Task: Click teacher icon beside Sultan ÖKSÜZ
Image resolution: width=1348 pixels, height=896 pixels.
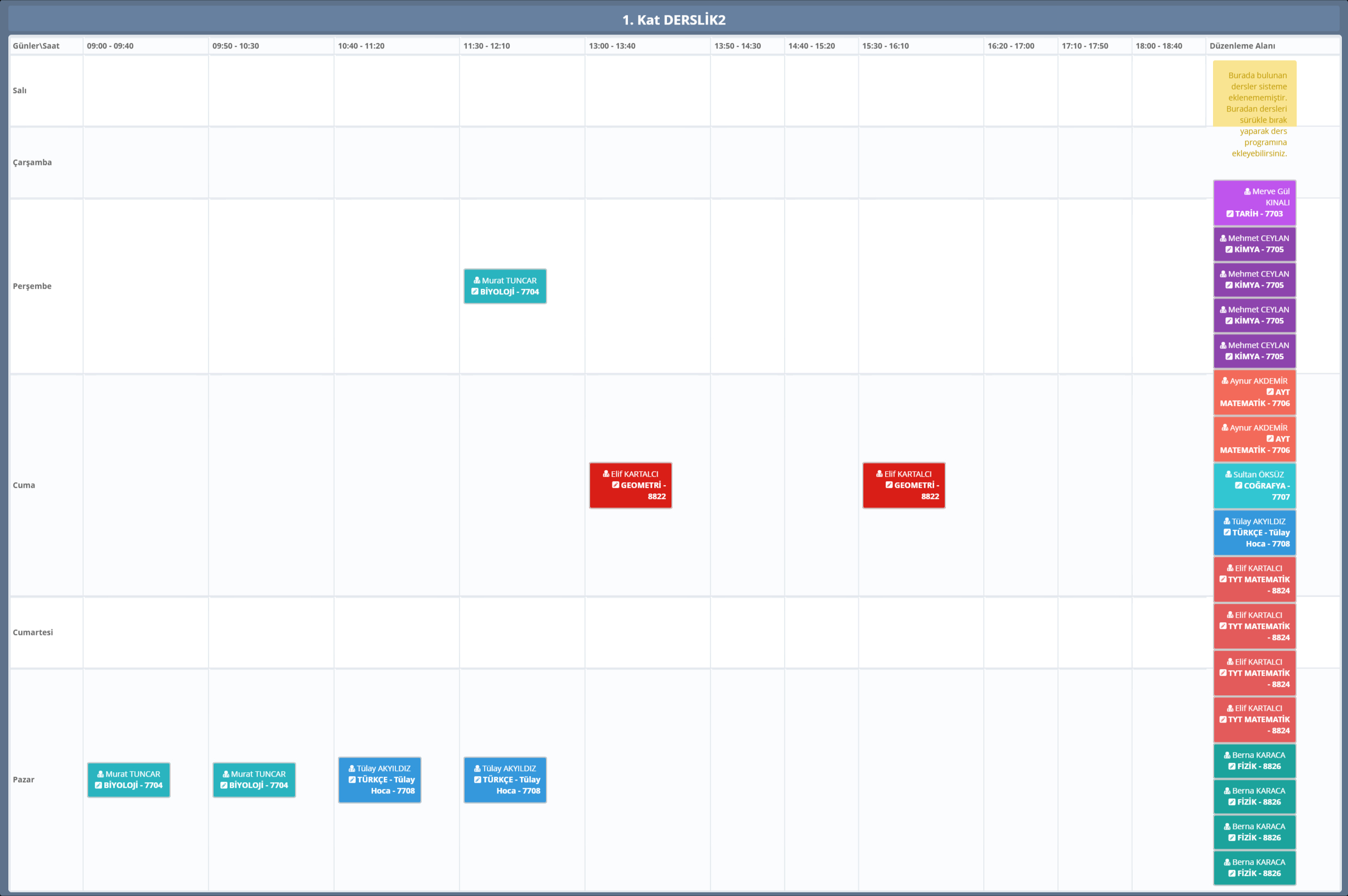Action: point(1229,474)
